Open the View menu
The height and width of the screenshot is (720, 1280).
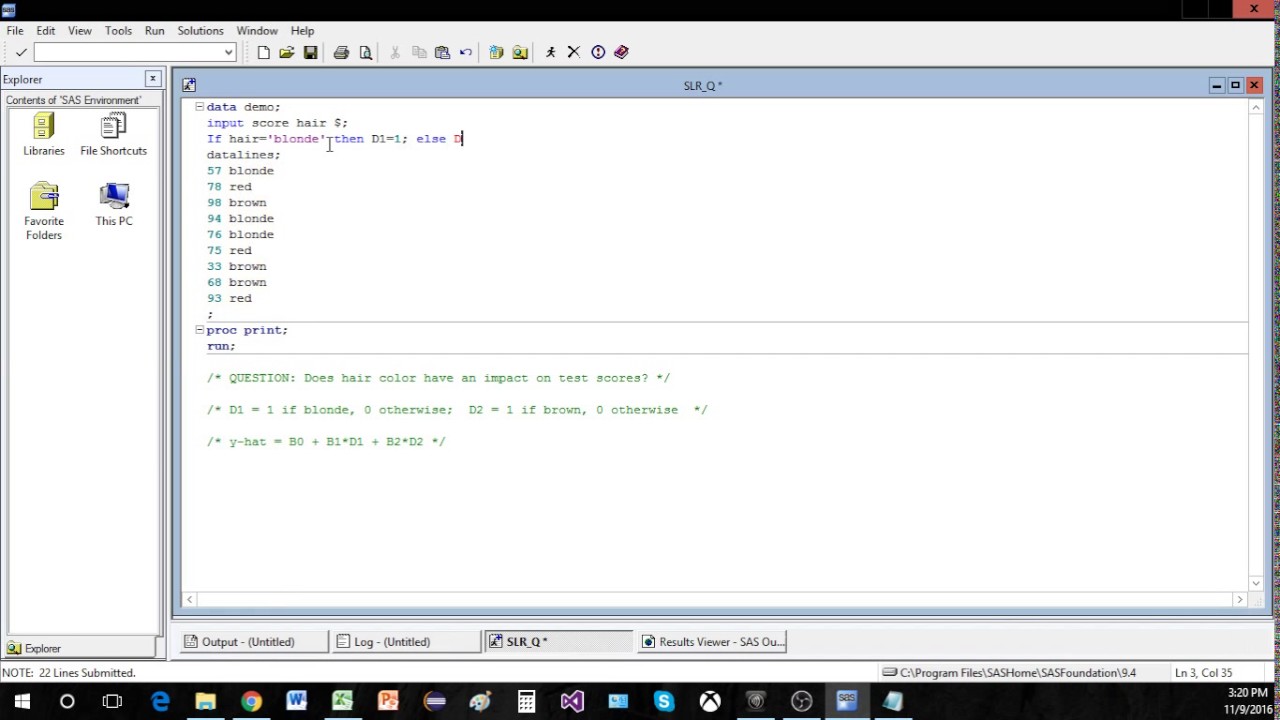tap(80, 31)
